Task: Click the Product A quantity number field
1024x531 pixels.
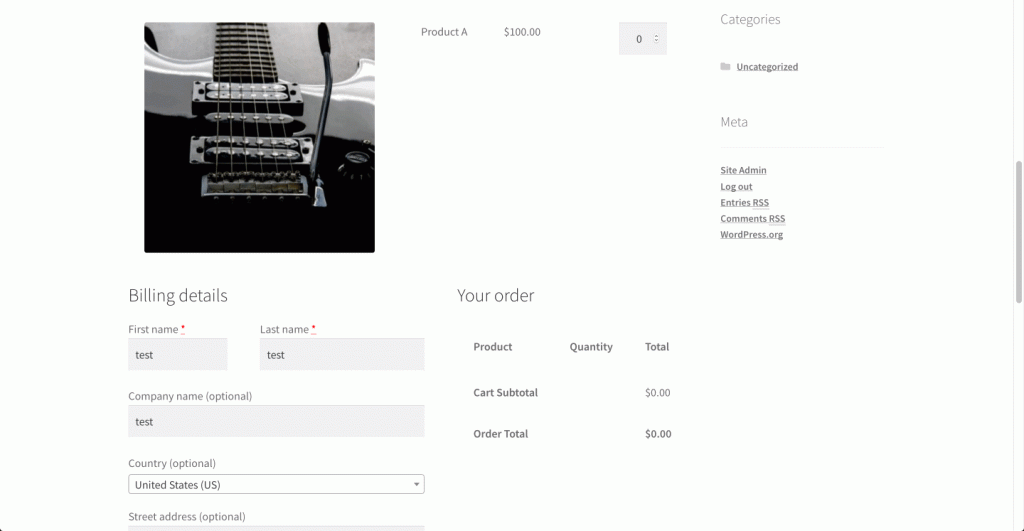Action: click(x=638, y=39)
